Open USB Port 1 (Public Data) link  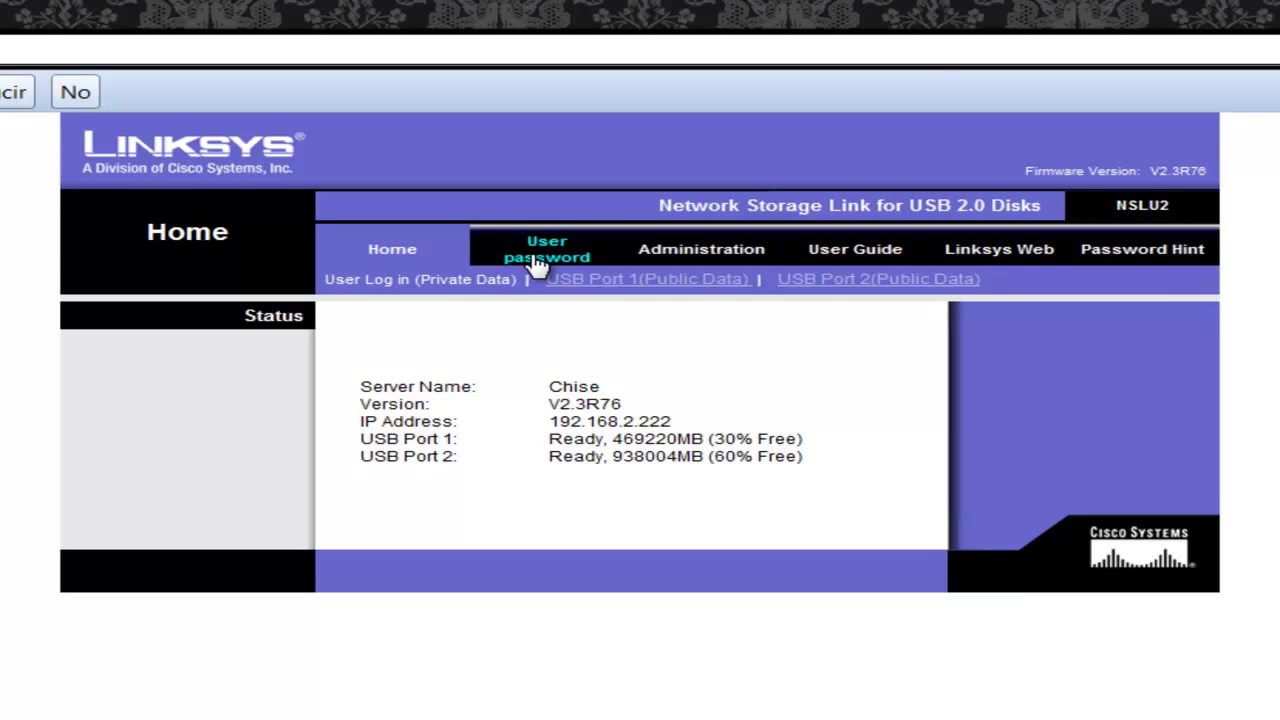coord(647,279)
